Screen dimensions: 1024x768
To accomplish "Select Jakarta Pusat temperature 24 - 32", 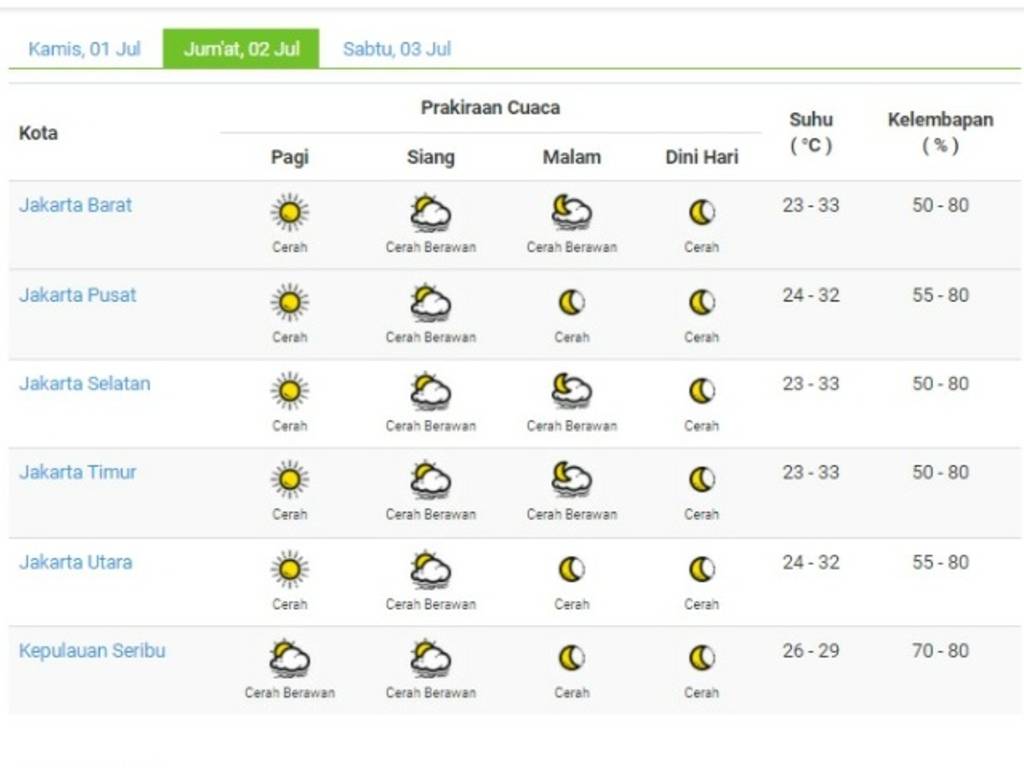I will click(x=811, y=295).
